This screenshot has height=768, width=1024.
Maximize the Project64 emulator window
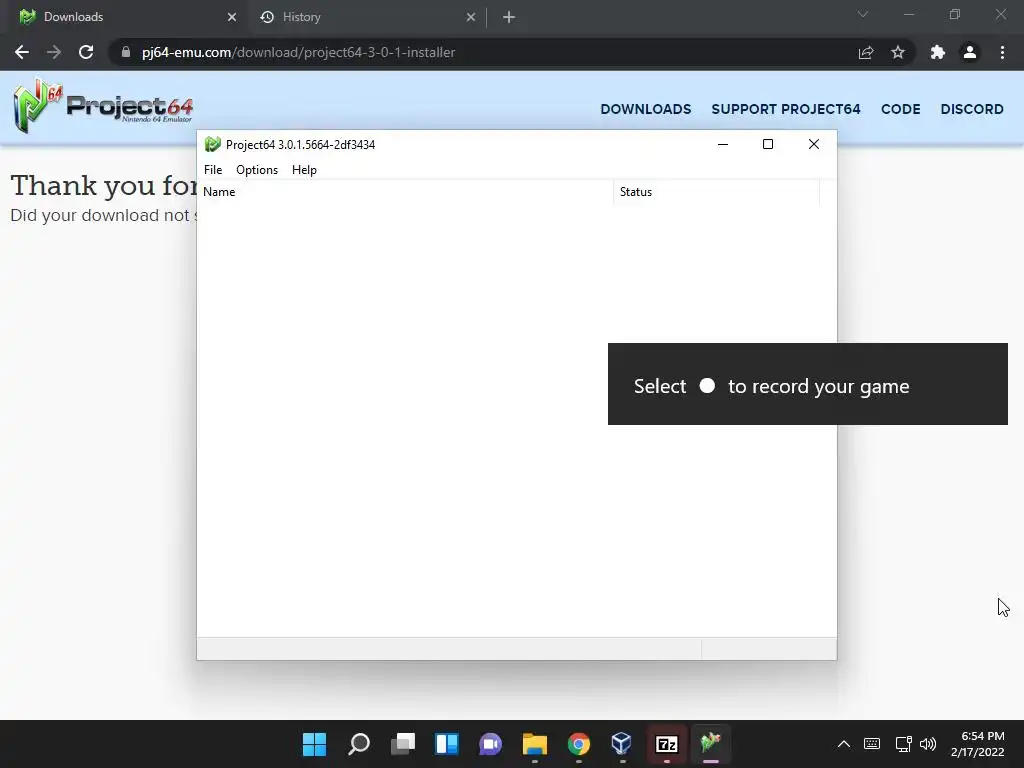(x=768, y=144)
